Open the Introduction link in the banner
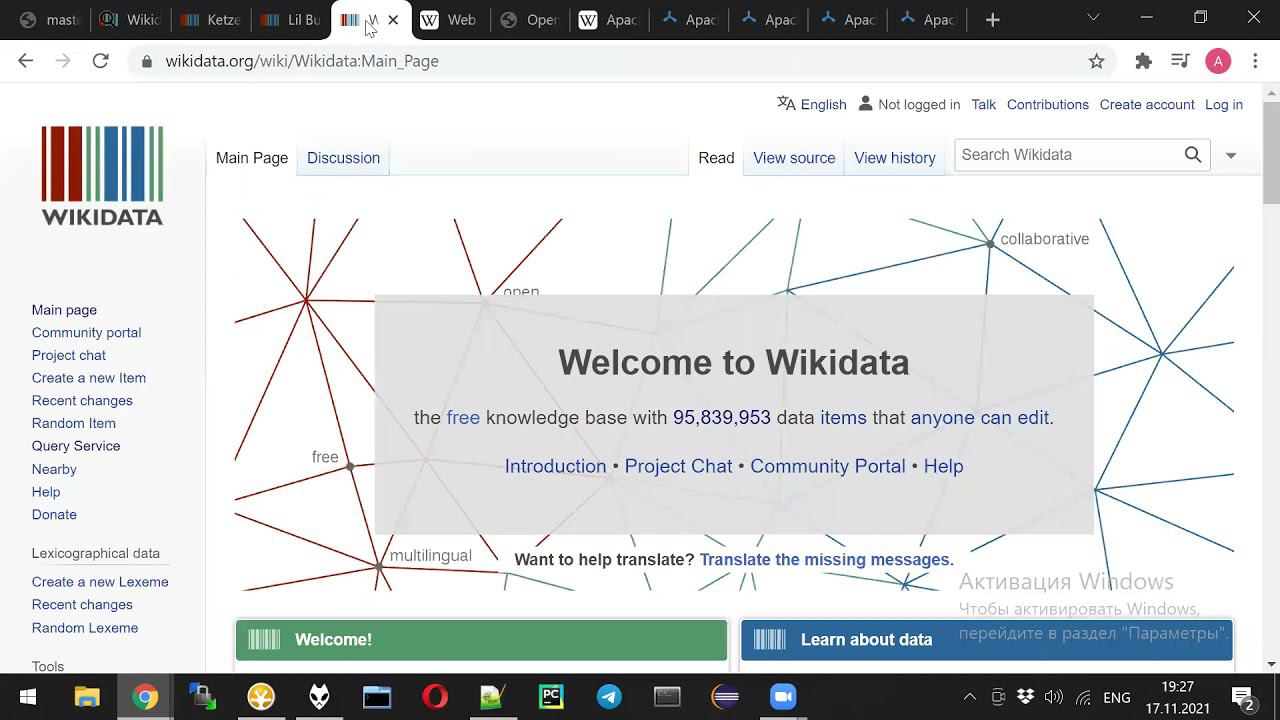The width and height of the screenshot is (1280, 720). pos(555,466)
